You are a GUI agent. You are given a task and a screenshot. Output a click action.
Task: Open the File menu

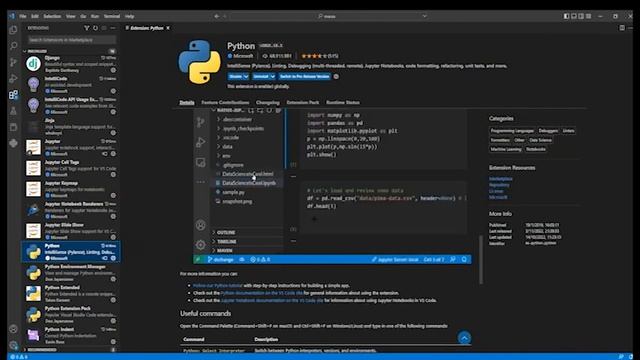(23, 16)
